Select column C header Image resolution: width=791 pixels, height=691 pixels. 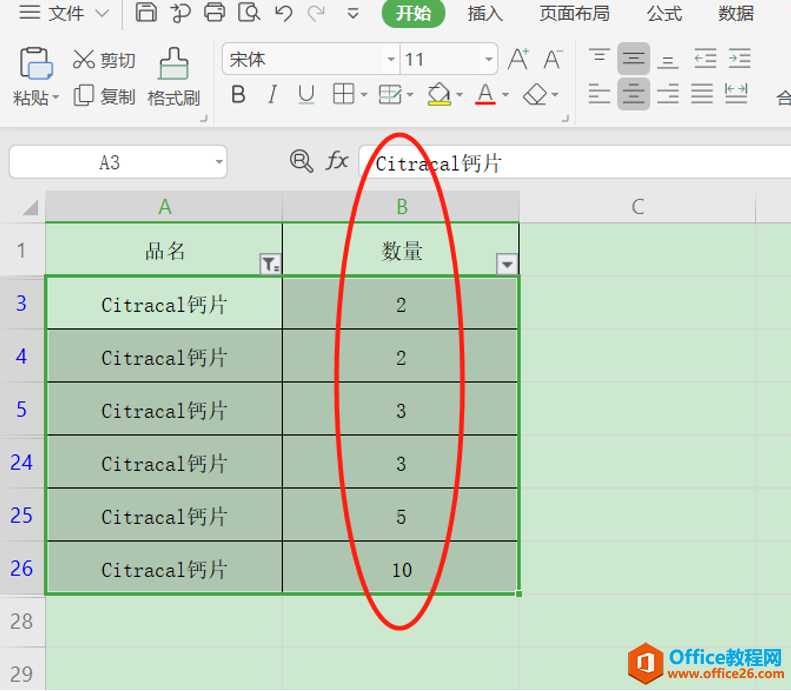point(638,207)
